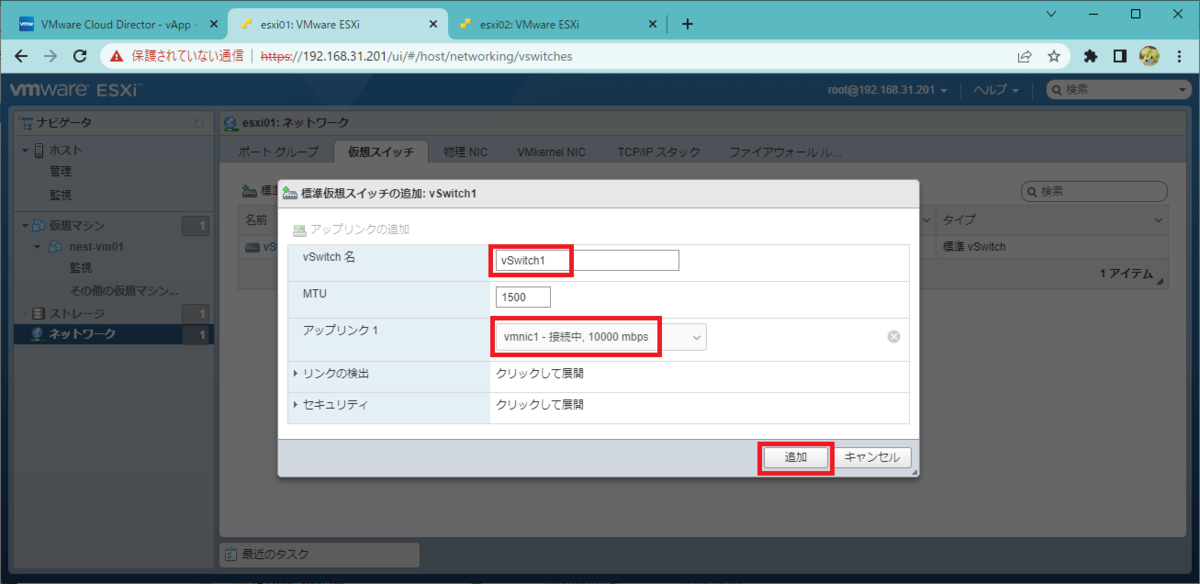Click the キャンセル button
The image size is (1200, 584).
tap(871, 457)
